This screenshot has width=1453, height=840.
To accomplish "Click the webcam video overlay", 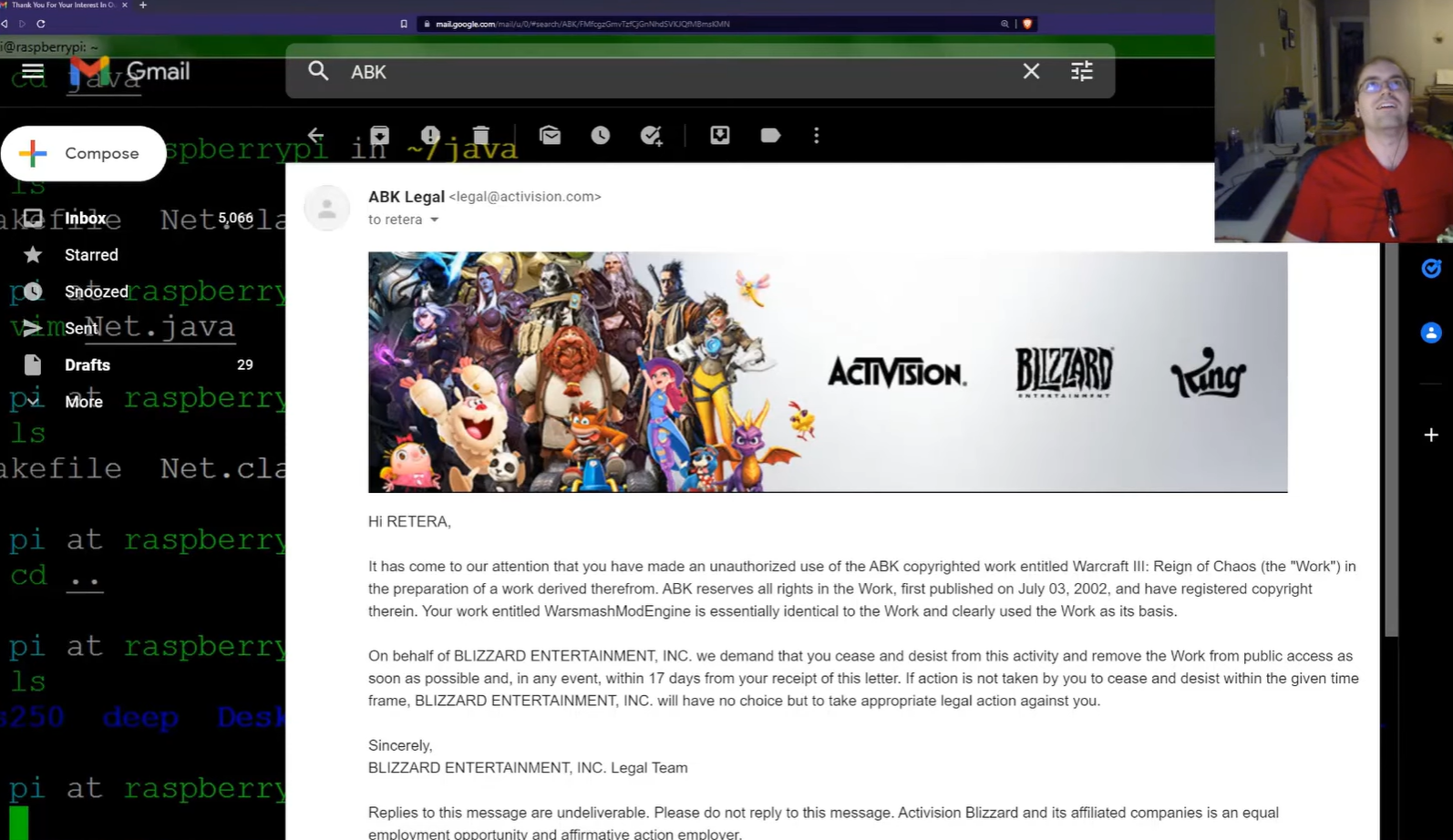I will (x=1334, y=121).
